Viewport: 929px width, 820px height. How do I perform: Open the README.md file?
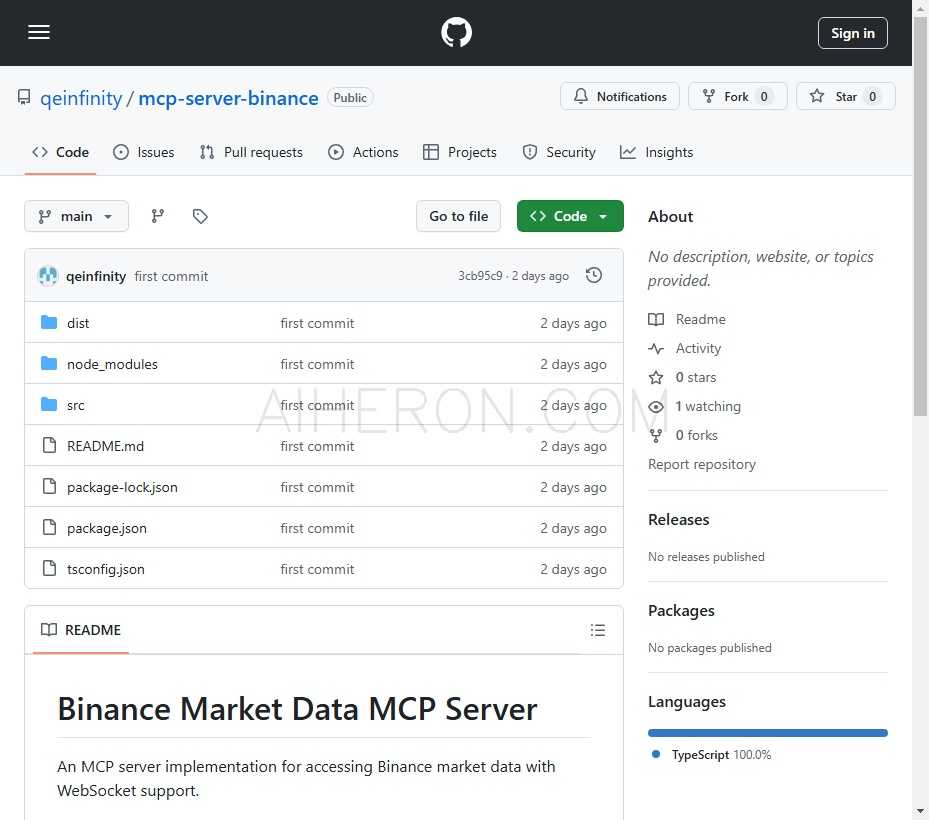pos(105,446)
